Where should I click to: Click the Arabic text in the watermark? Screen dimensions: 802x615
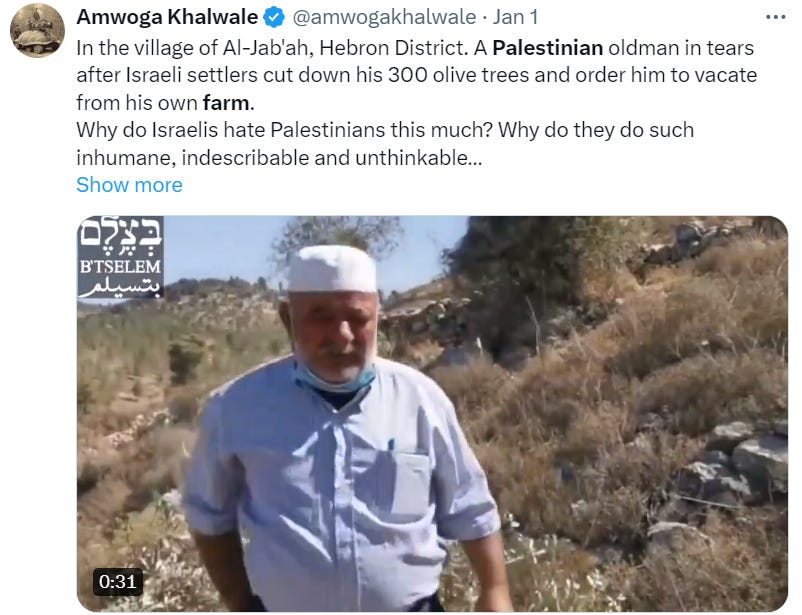tap(121, 287)
